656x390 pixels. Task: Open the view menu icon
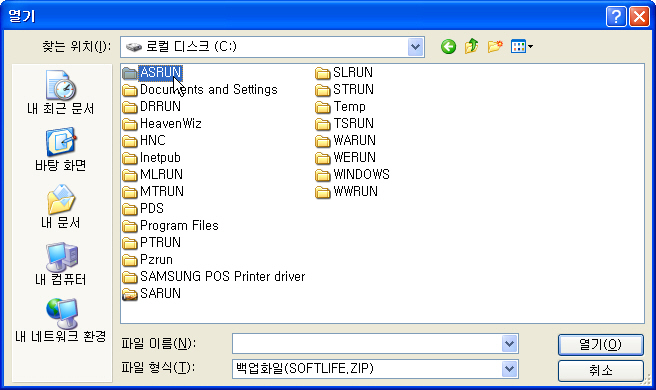(x=521, y=46)
